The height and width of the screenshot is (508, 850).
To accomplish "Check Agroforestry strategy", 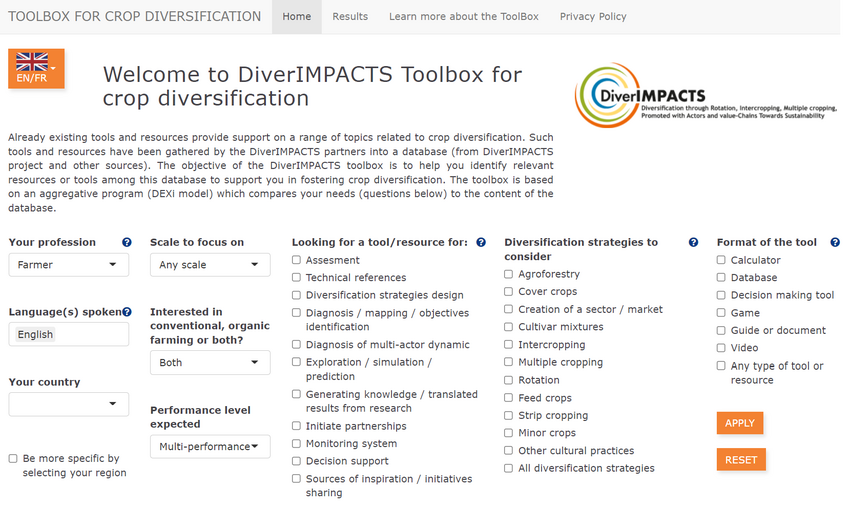I will [508, 274].
